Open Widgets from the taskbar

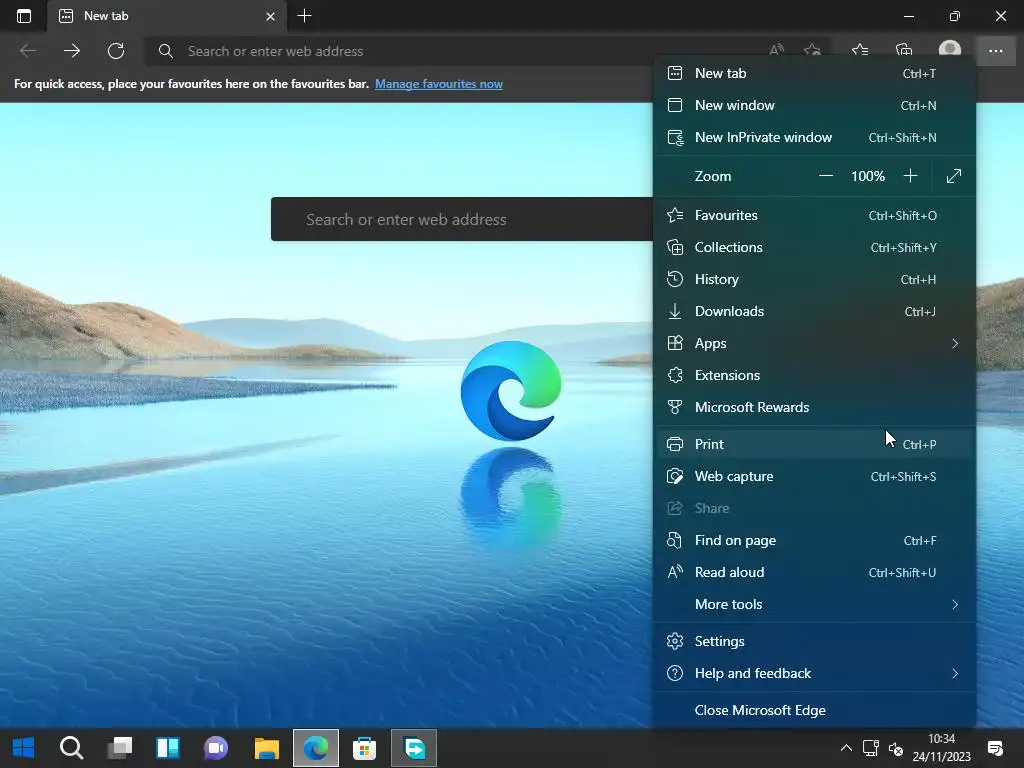(168, 748)
